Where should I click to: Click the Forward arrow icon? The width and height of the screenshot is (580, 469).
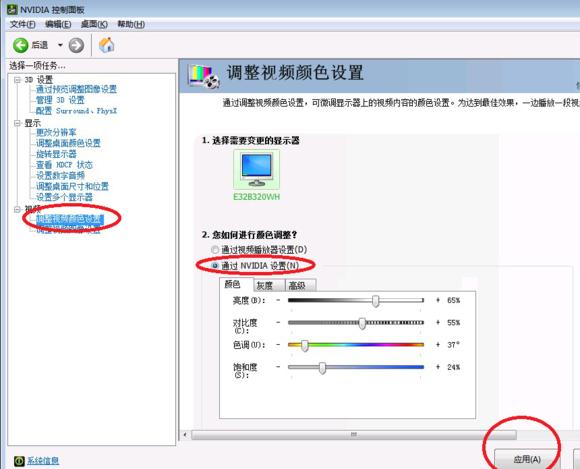point(76,45)
